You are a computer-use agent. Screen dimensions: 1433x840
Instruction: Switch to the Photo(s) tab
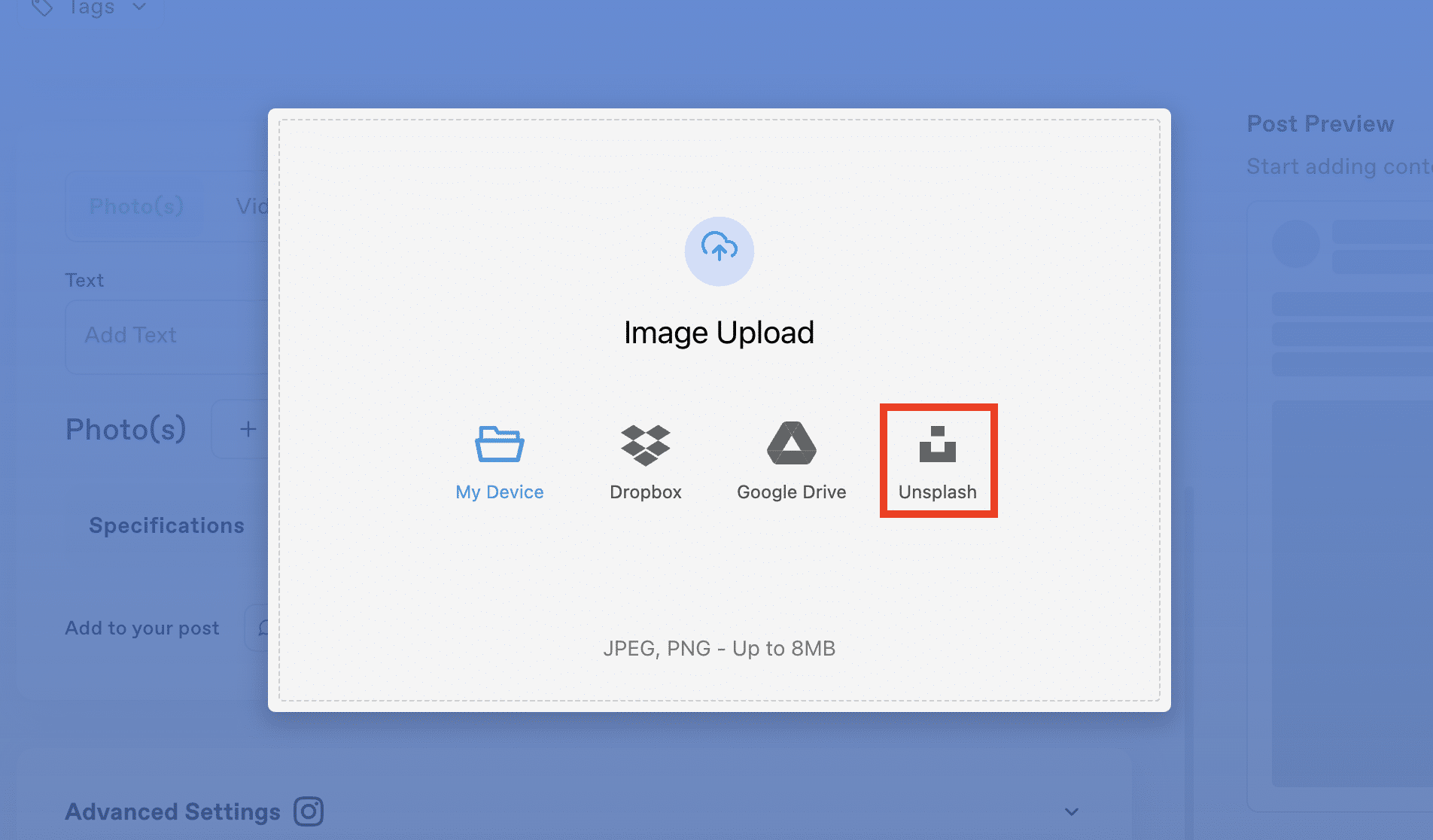coord(135,205)
